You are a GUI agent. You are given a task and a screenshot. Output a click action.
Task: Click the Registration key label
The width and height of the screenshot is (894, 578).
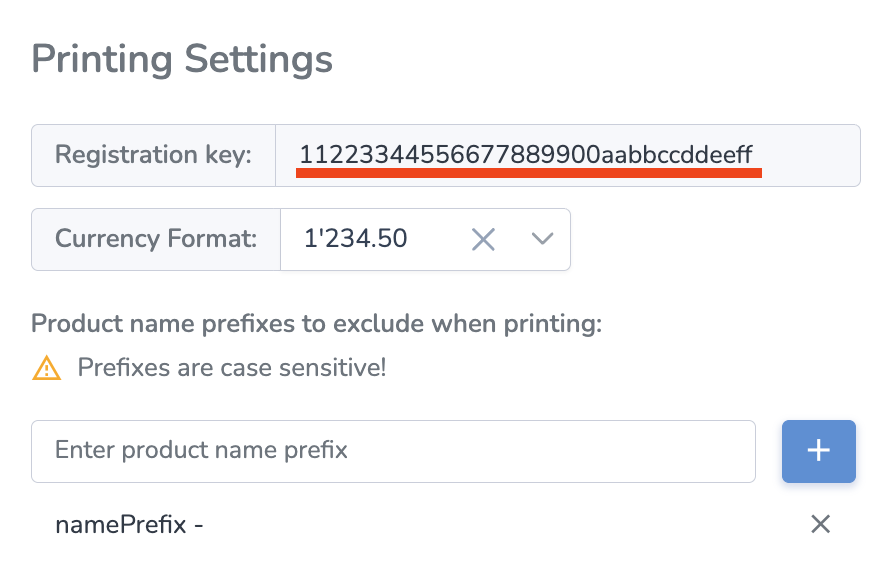pyautogui.click(x=153, y=155)
